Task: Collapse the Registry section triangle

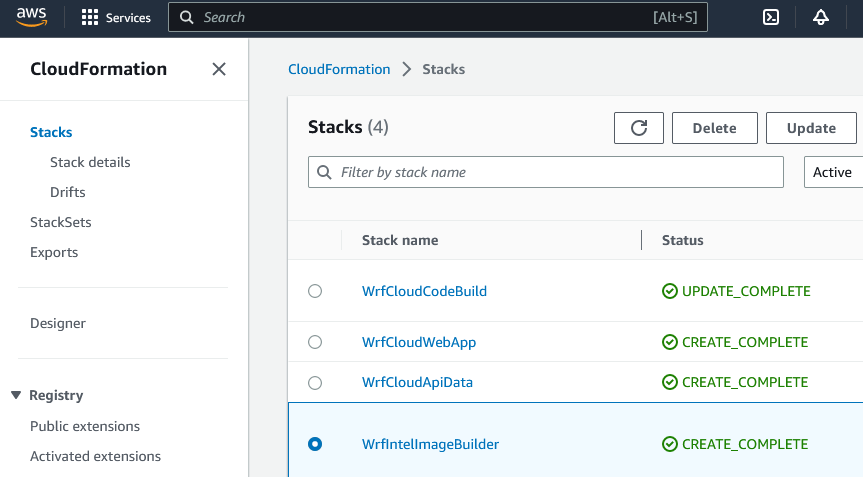Action: click(16, 395)
